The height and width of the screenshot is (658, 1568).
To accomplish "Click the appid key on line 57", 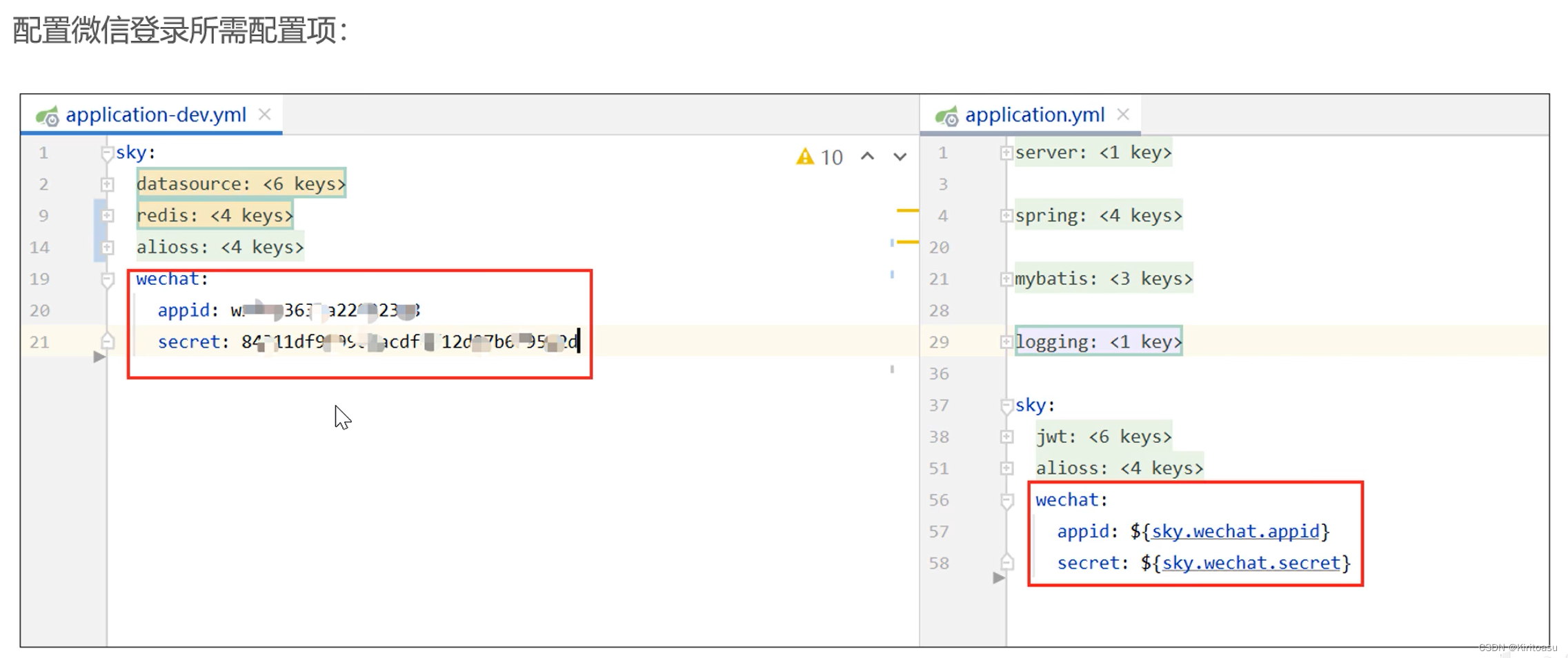I will 1083,531.
